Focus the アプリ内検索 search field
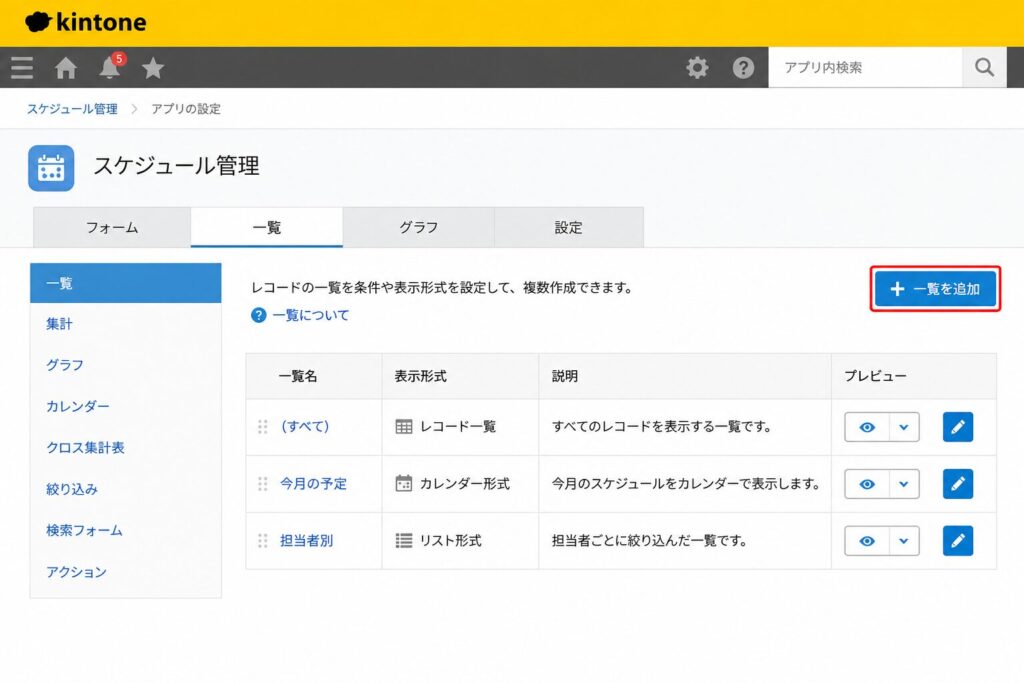This screenshot has height=683, width=1024. click(x=865, y=67)
